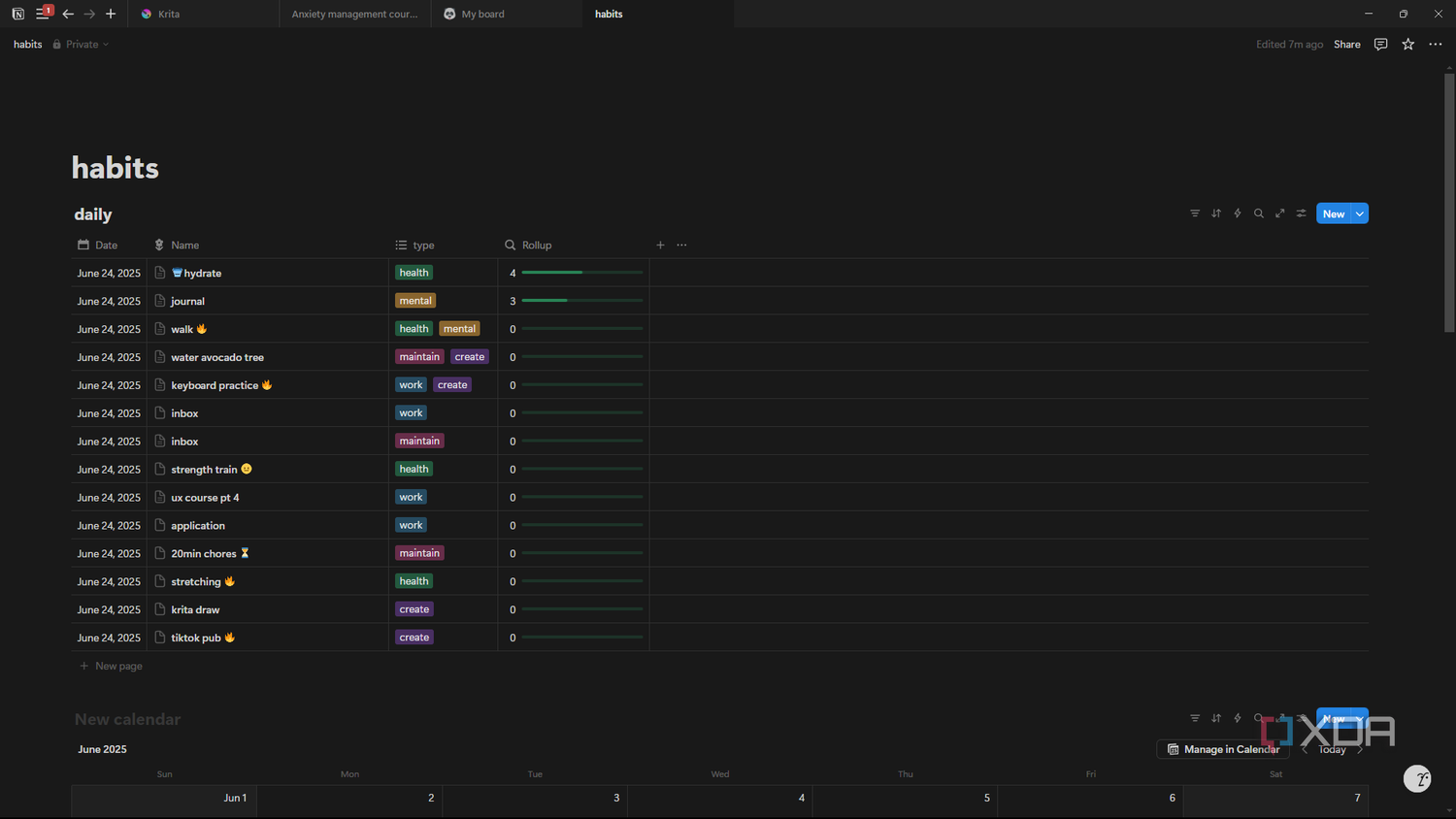Image resolution: width=1456 pixels, height=819 pixels.
Task: Create a new entry with New button
Action: [x=1334, y=213]
